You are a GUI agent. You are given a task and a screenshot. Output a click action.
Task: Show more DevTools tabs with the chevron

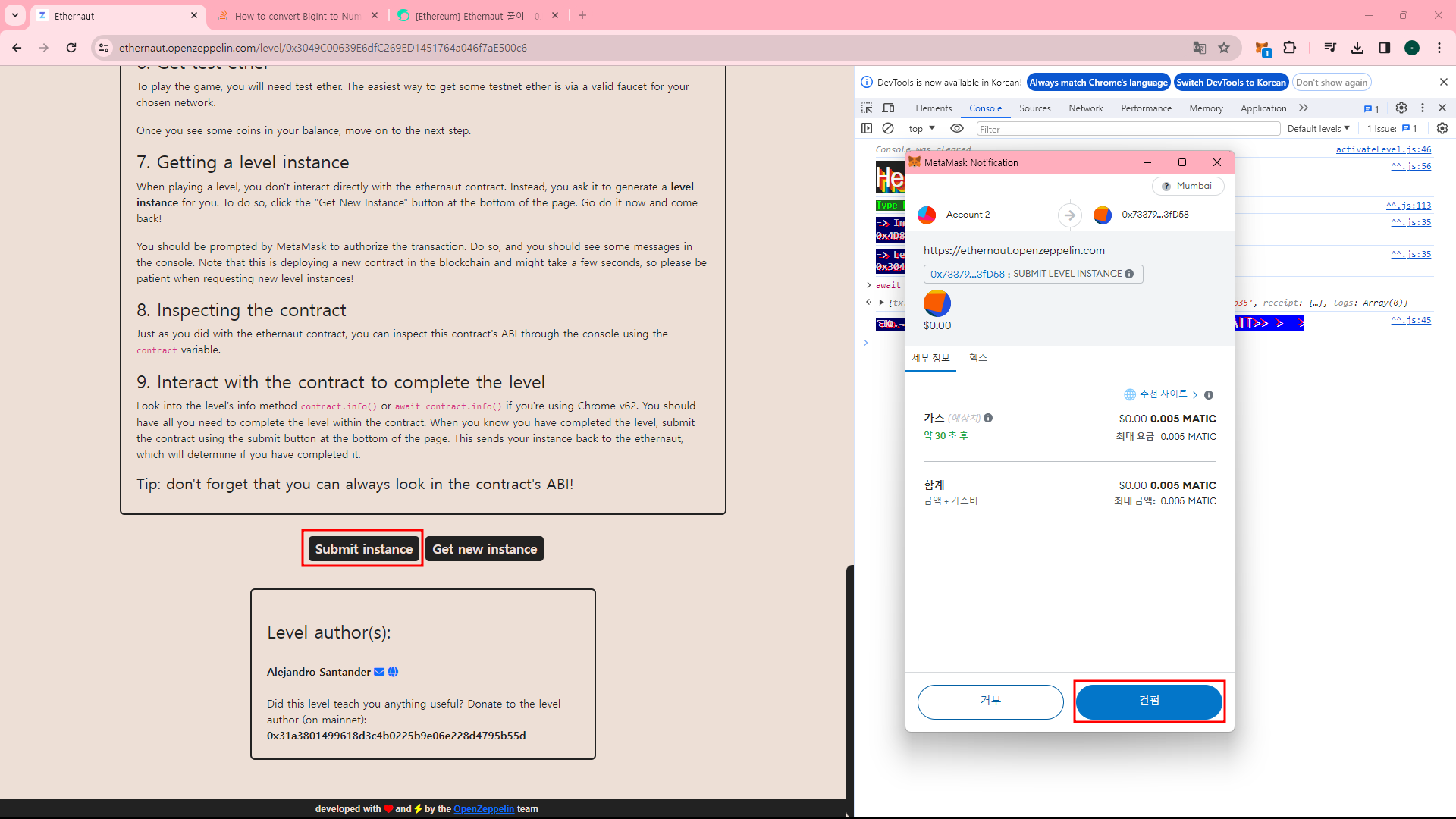(1304, 108)
